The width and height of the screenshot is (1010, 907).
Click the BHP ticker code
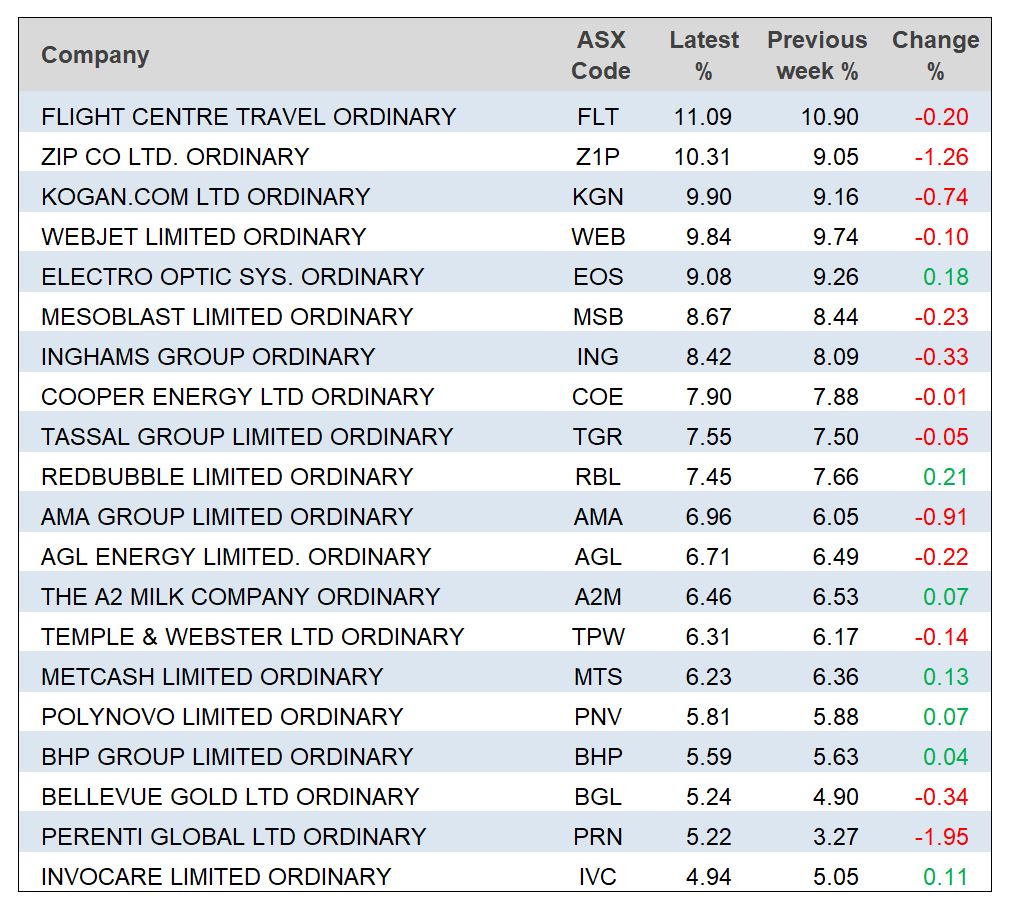pos(598,757)
